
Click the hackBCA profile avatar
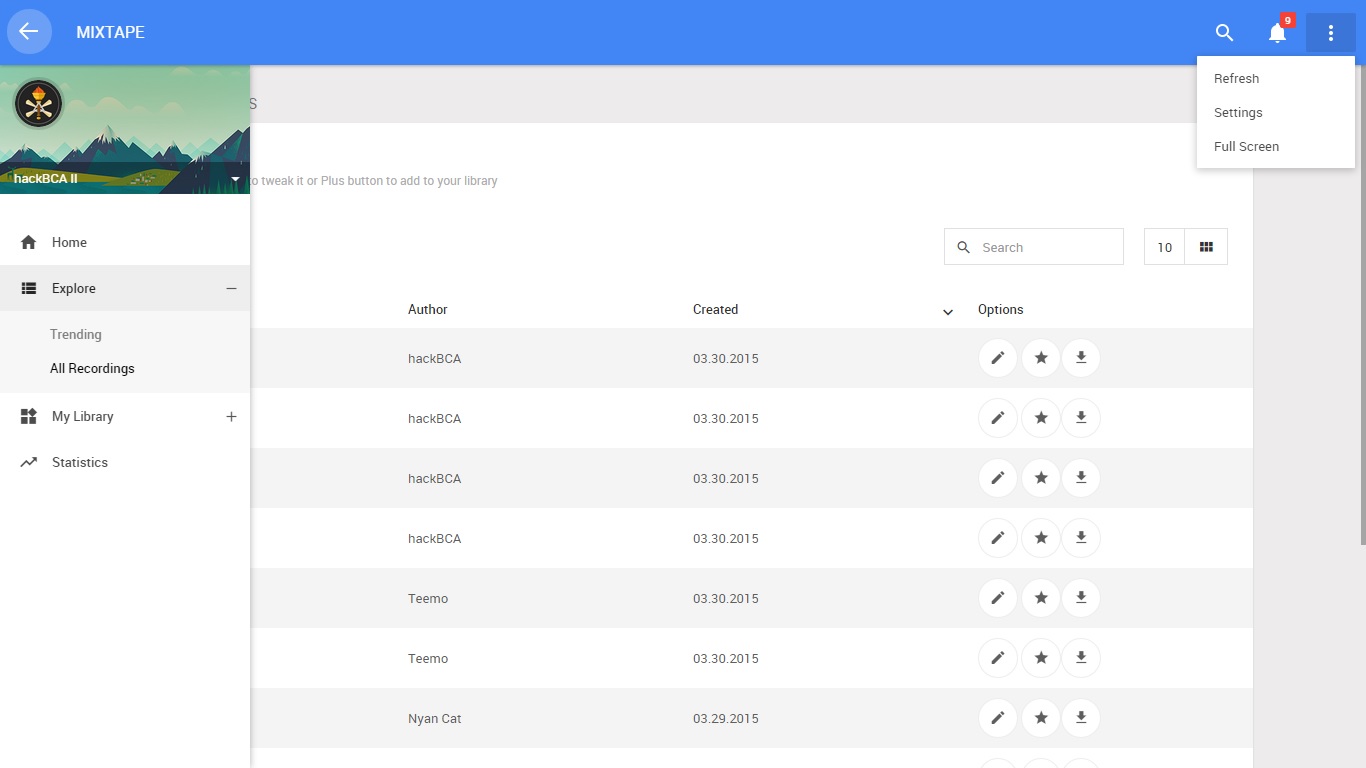(39, 104)
